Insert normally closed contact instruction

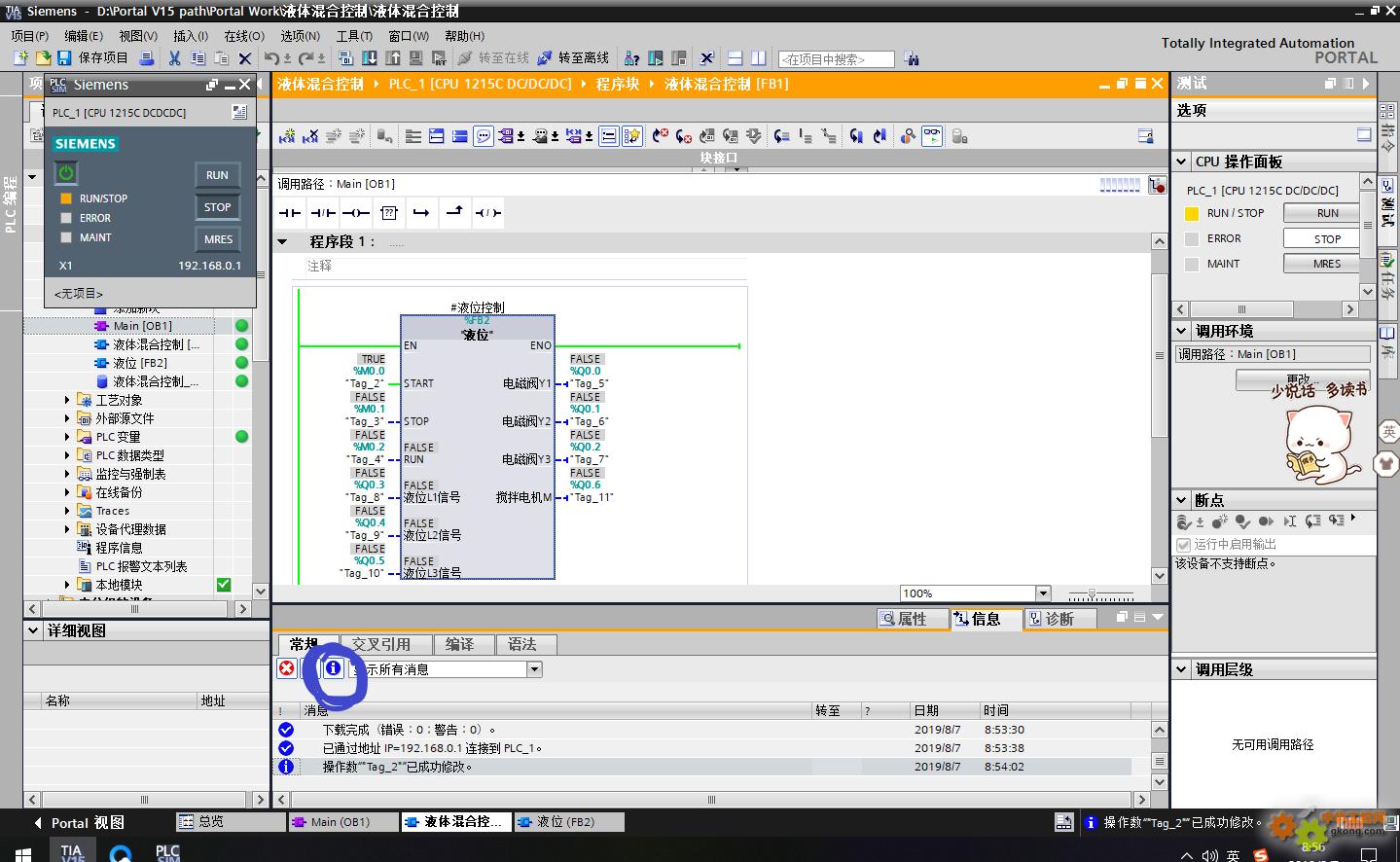pos(323,212)
